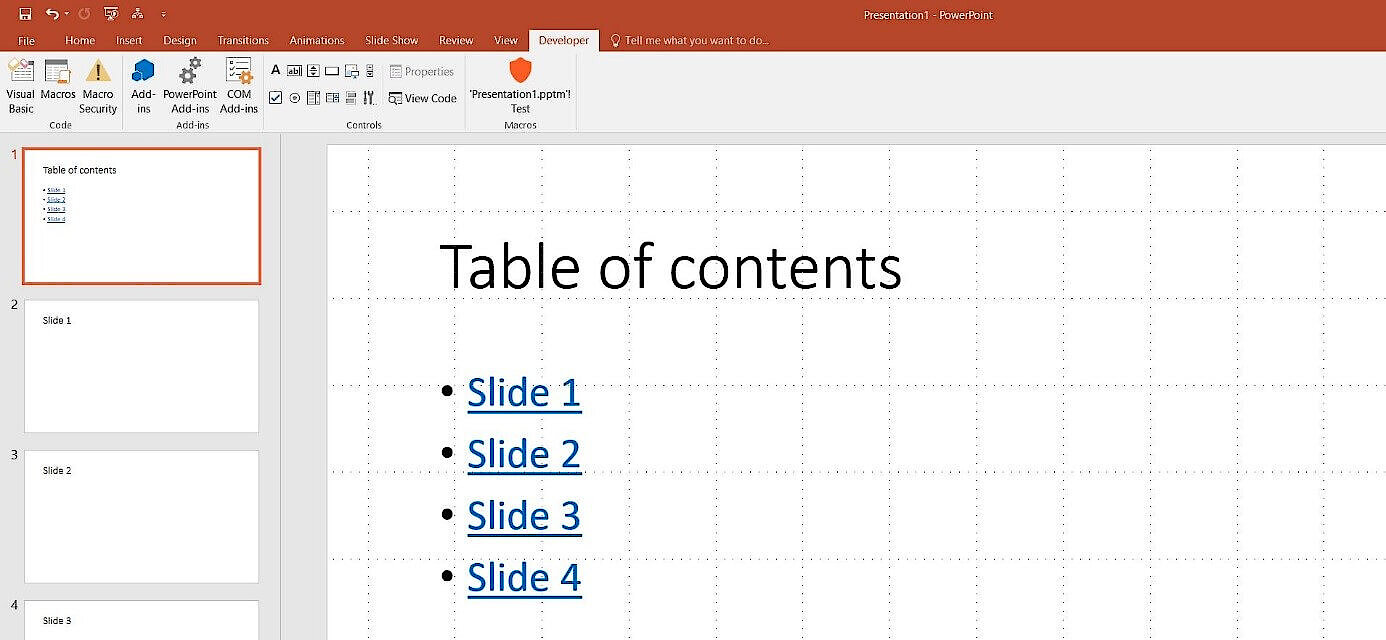The width and height of the screenshot is (1386, 640).
Task: Click the Macros icon in the Code group
Action: tap(58, 86)
